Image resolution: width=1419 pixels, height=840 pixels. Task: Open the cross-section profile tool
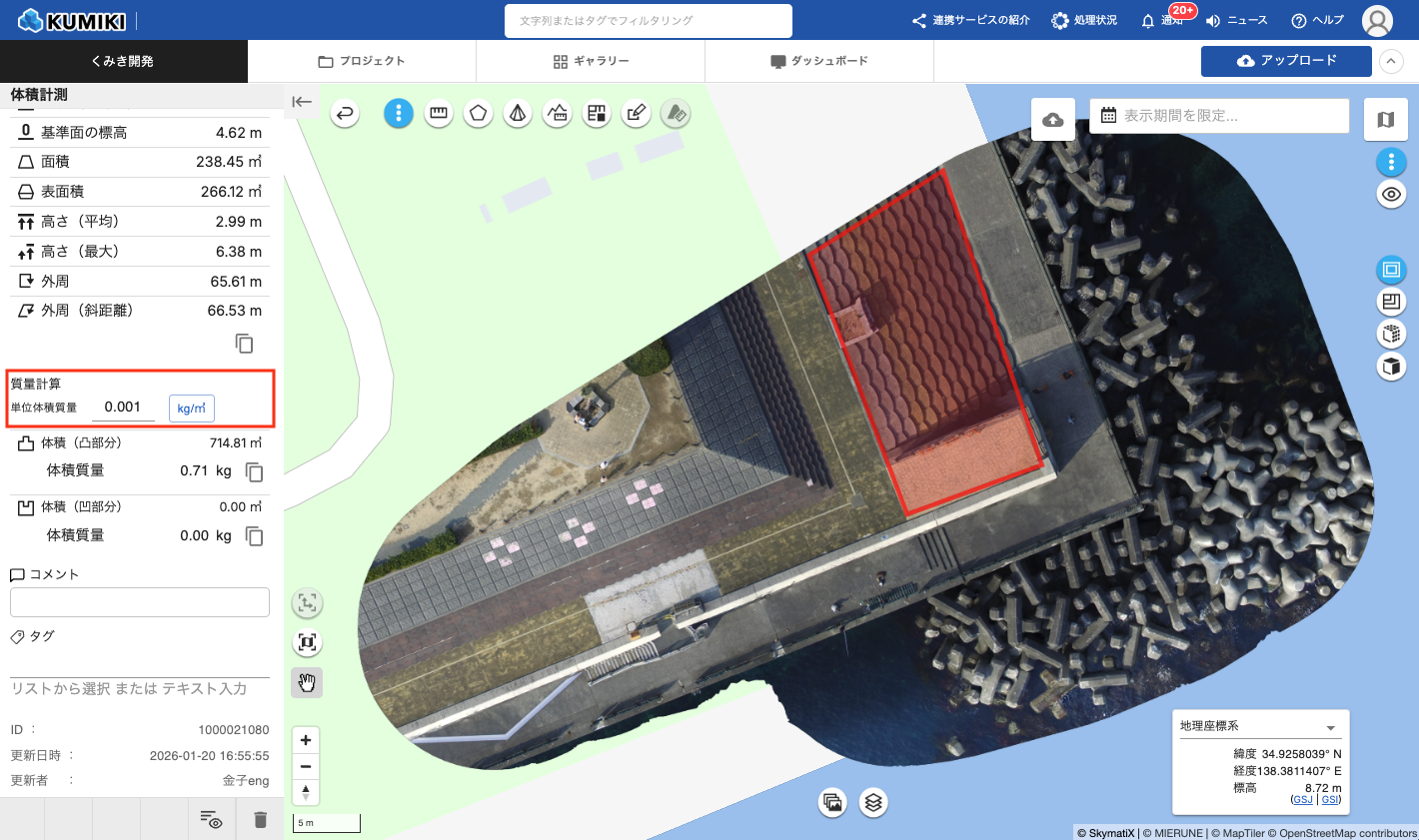point(558,114)
